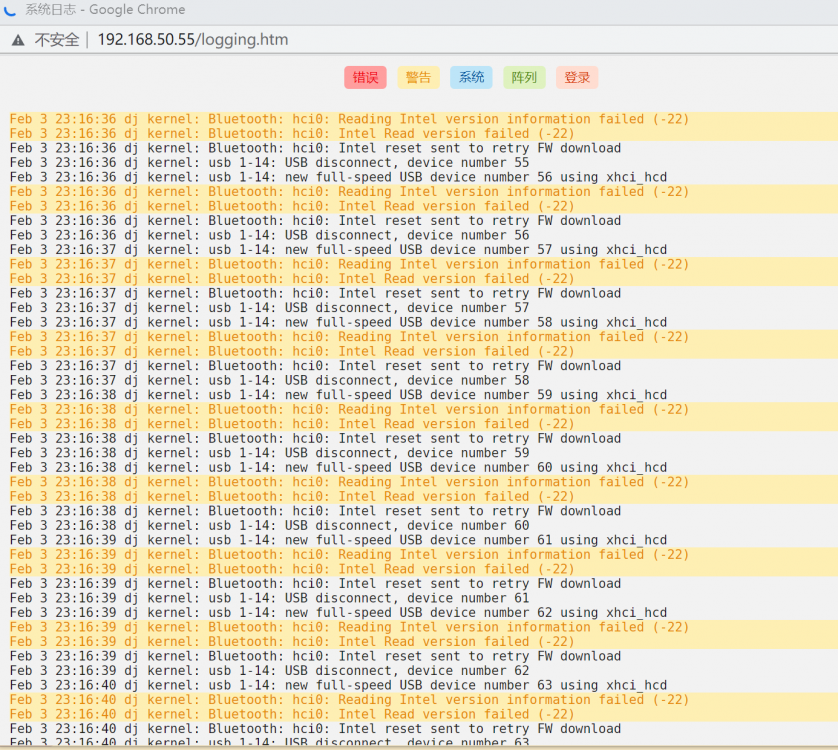Select log line new full-speed USB device number 58

(x=338, y=322)
